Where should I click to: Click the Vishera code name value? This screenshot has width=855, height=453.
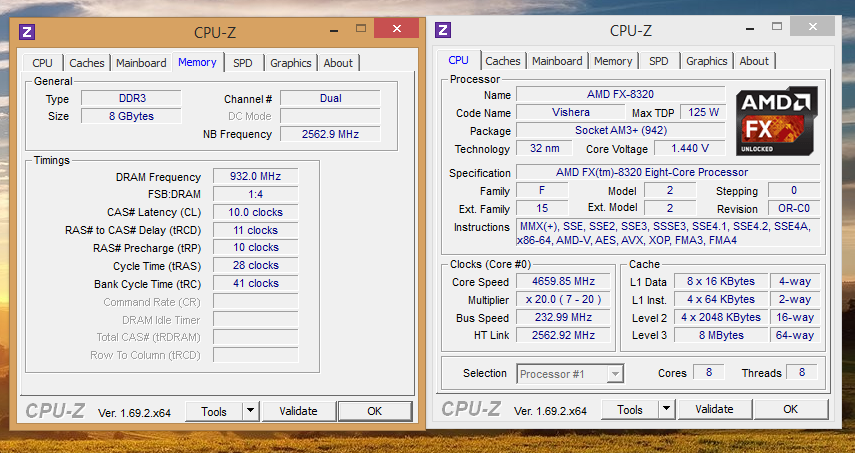pos(570,112)
